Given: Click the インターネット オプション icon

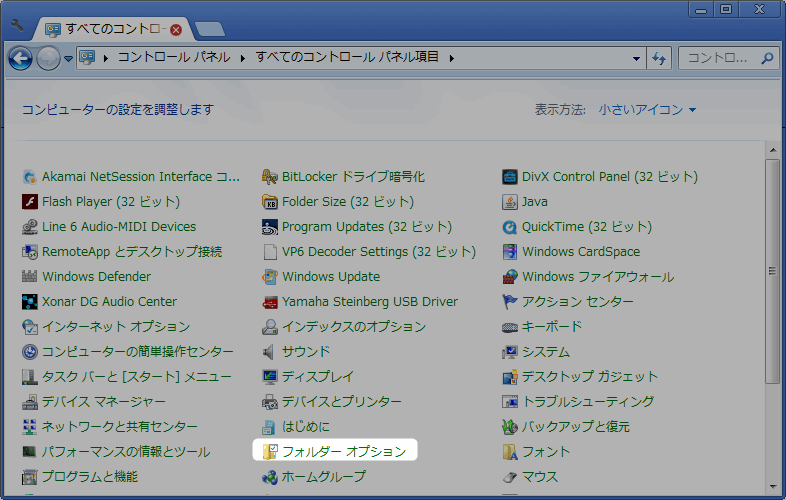Looking at the screenshot, I should click(x=30, y=327).
